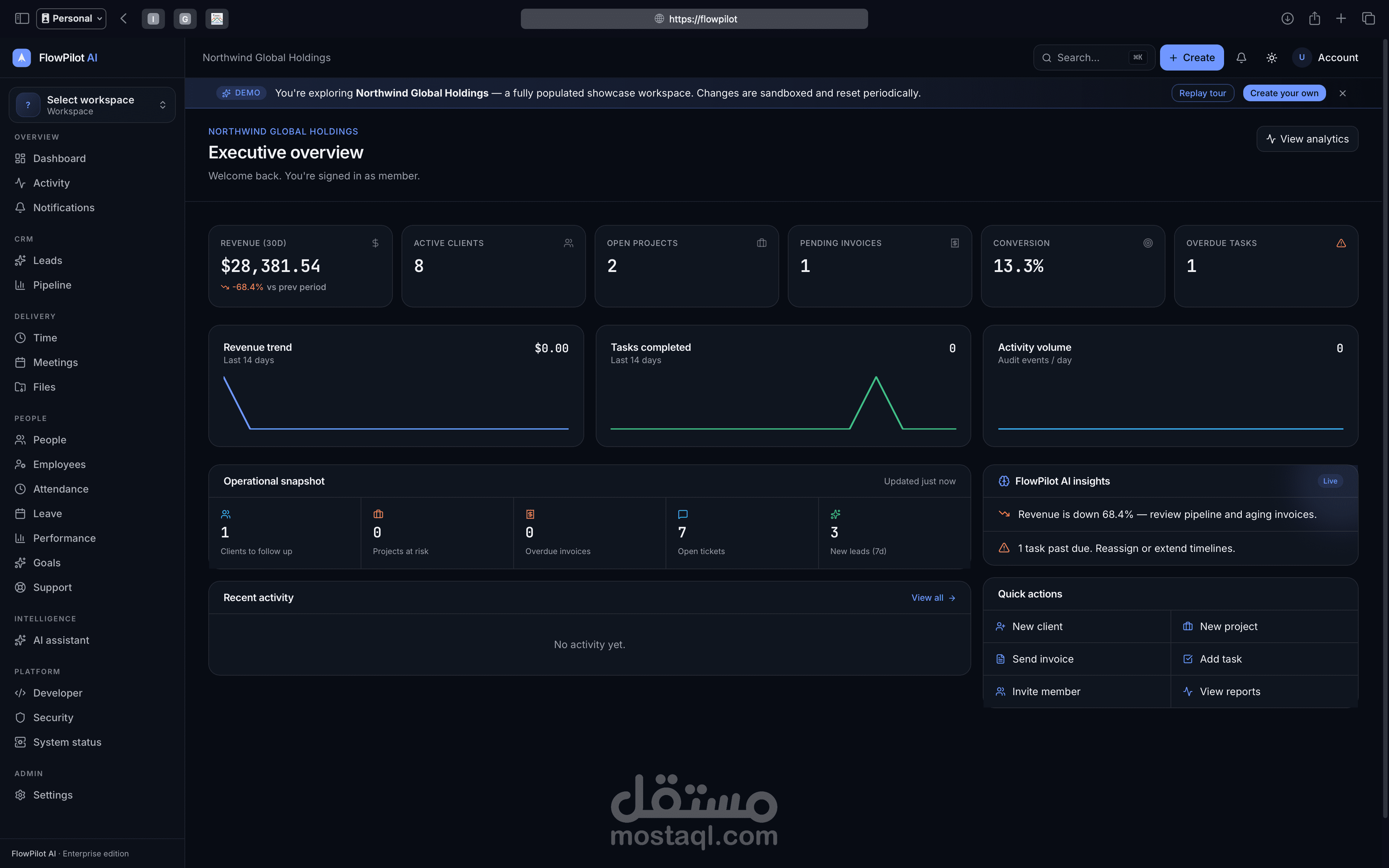Click the Goals sparkle icon
This screenshot has width=1389, height=868.
[x=20, y=563]
